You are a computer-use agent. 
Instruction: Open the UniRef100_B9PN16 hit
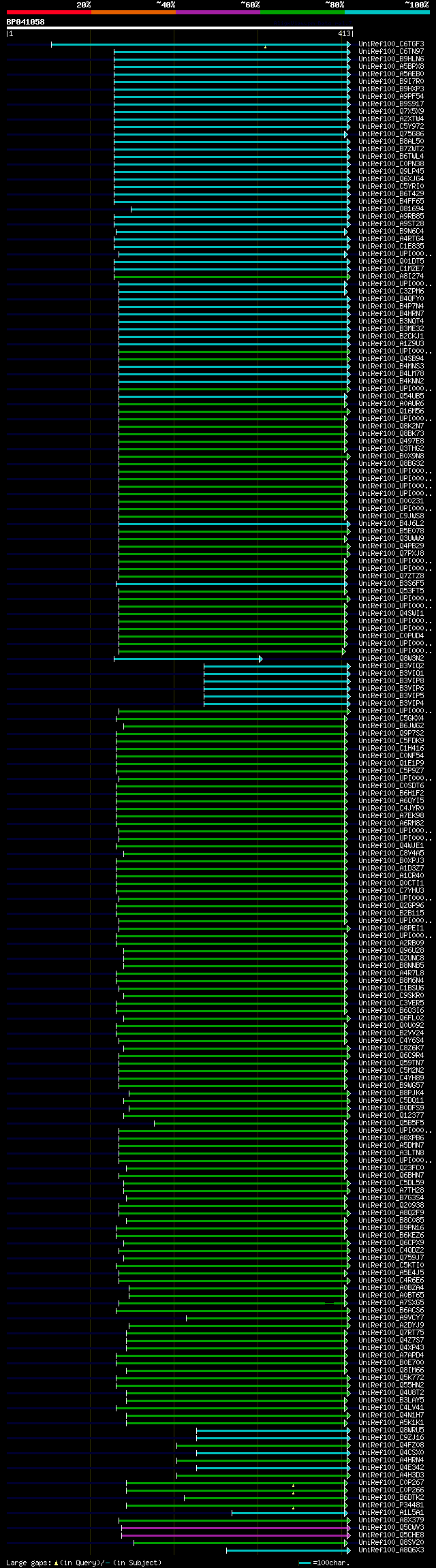point(391,1228)
